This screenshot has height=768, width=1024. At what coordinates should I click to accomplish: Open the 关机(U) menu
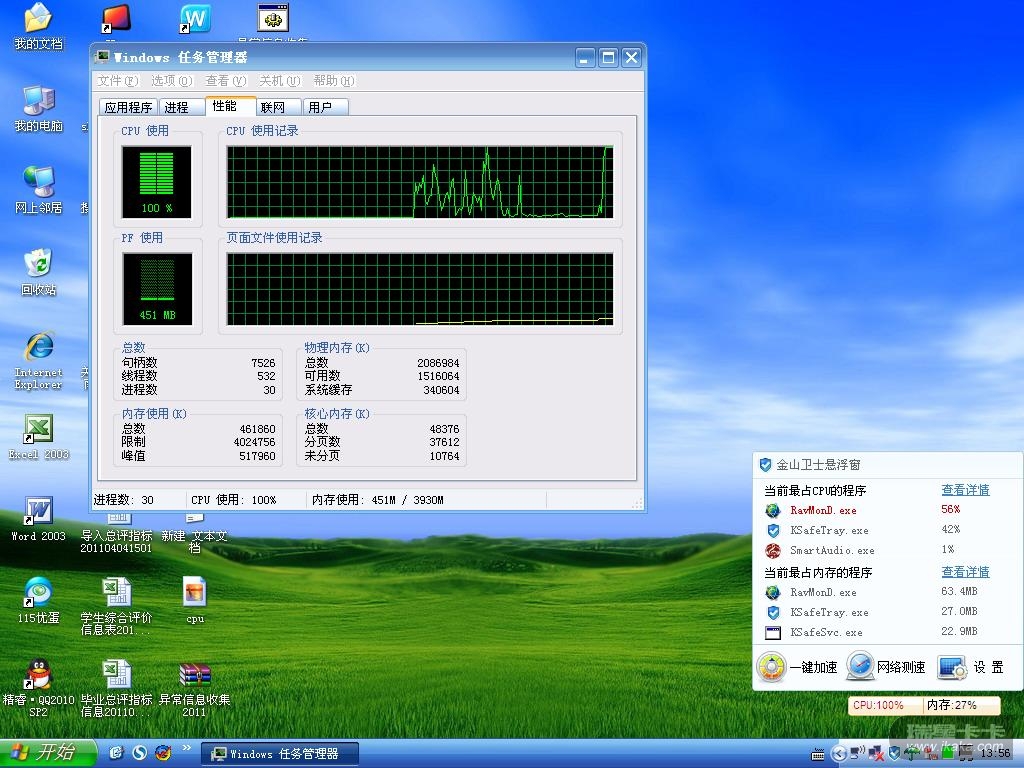(279, 81)
